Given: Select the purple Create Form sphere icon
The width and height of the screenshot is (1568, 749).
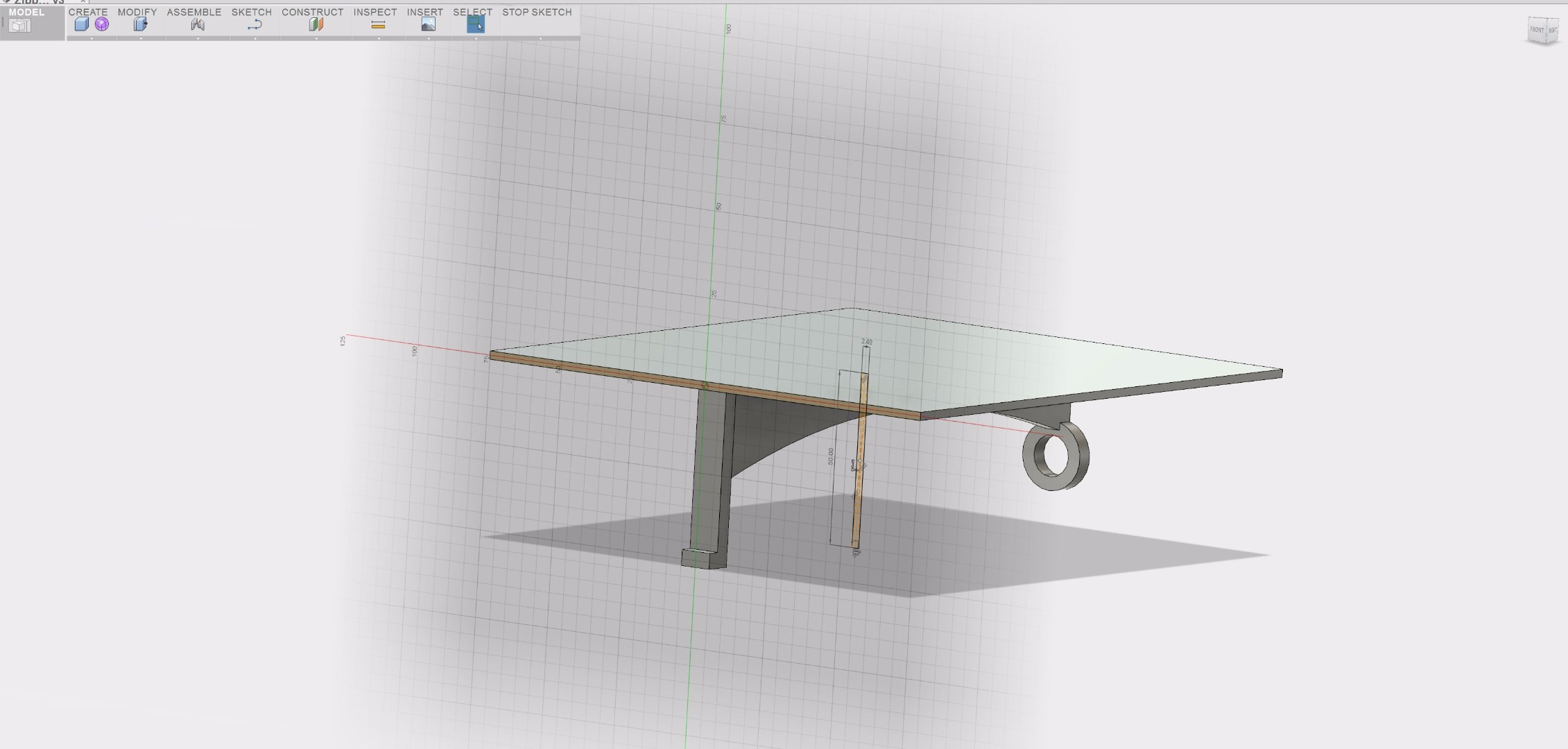Looking at the screenshot, I should pyautogui.click(x=102, y=24).
